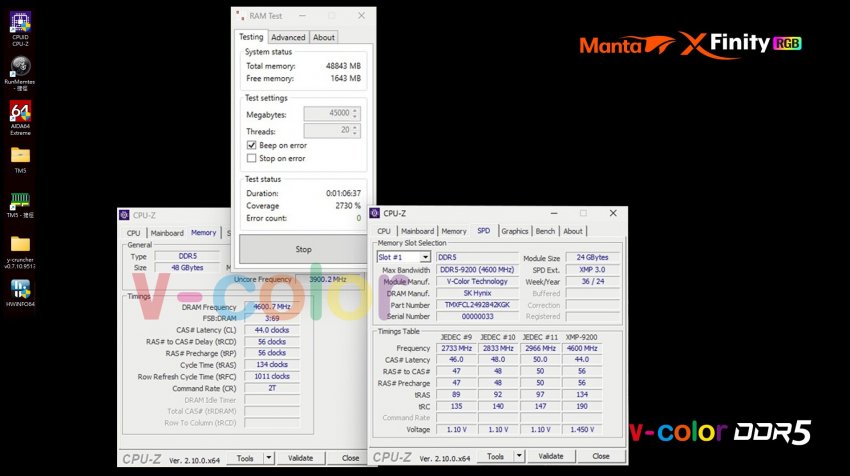The width and height of the screenshot is (850, 476).
Task: Launch the TM5 memory chip shortcut
Action: 20,200
